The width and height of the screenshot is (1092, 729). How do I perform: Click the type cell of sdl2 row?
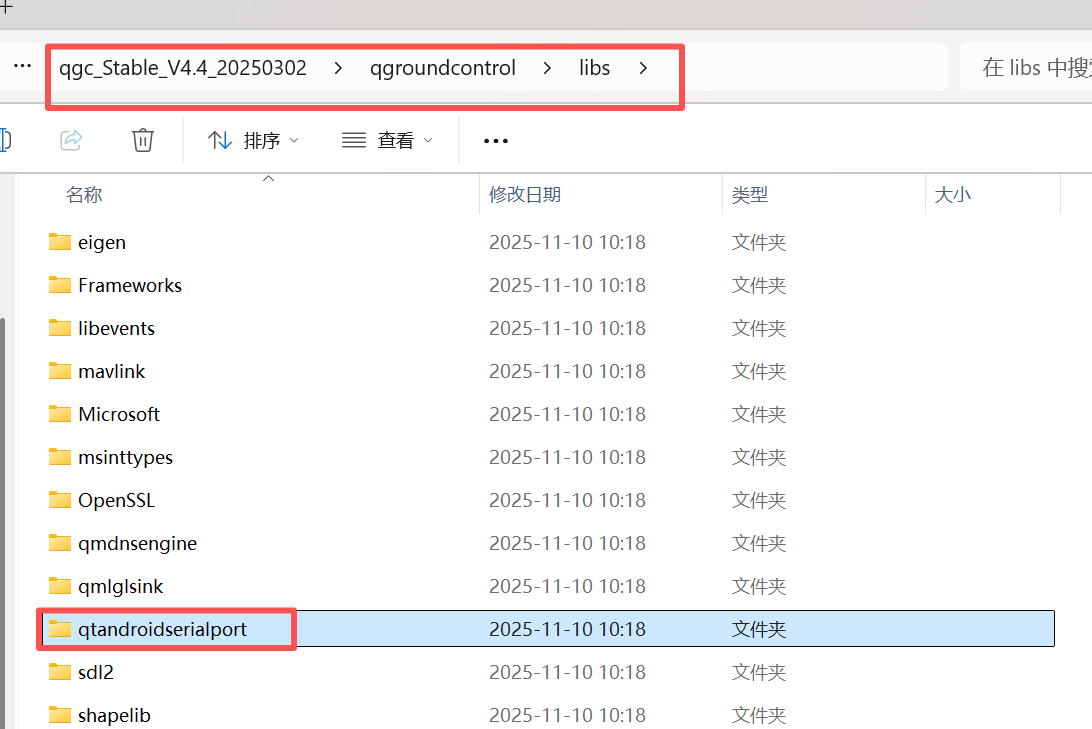758,673
